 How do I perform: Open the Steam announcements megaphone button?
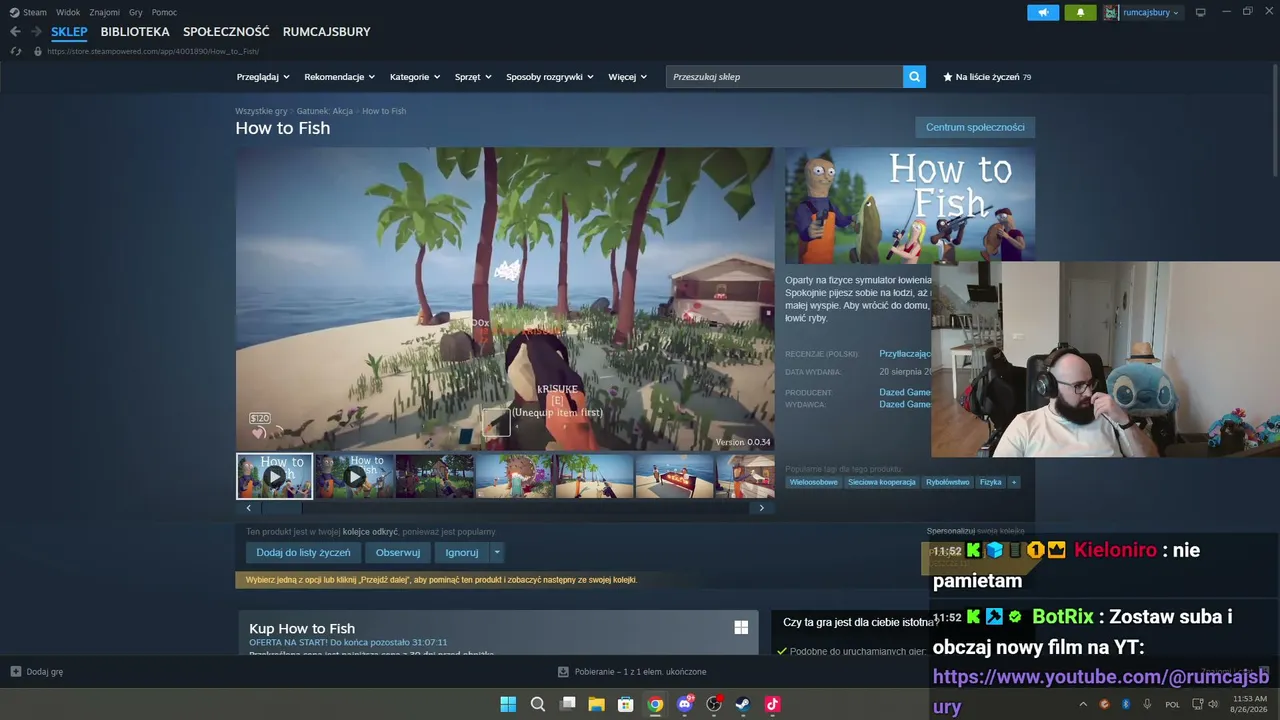(1043, 12)
